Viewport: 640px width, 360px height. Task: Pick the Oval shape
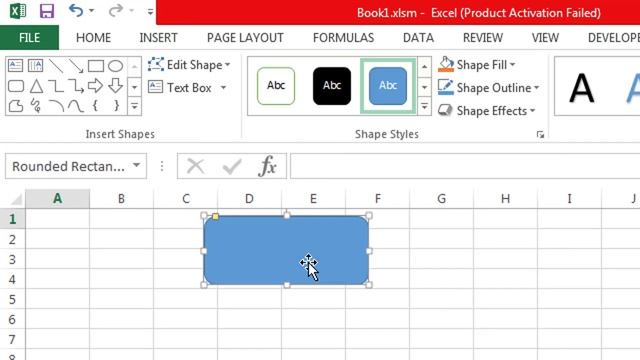(116, 66)
